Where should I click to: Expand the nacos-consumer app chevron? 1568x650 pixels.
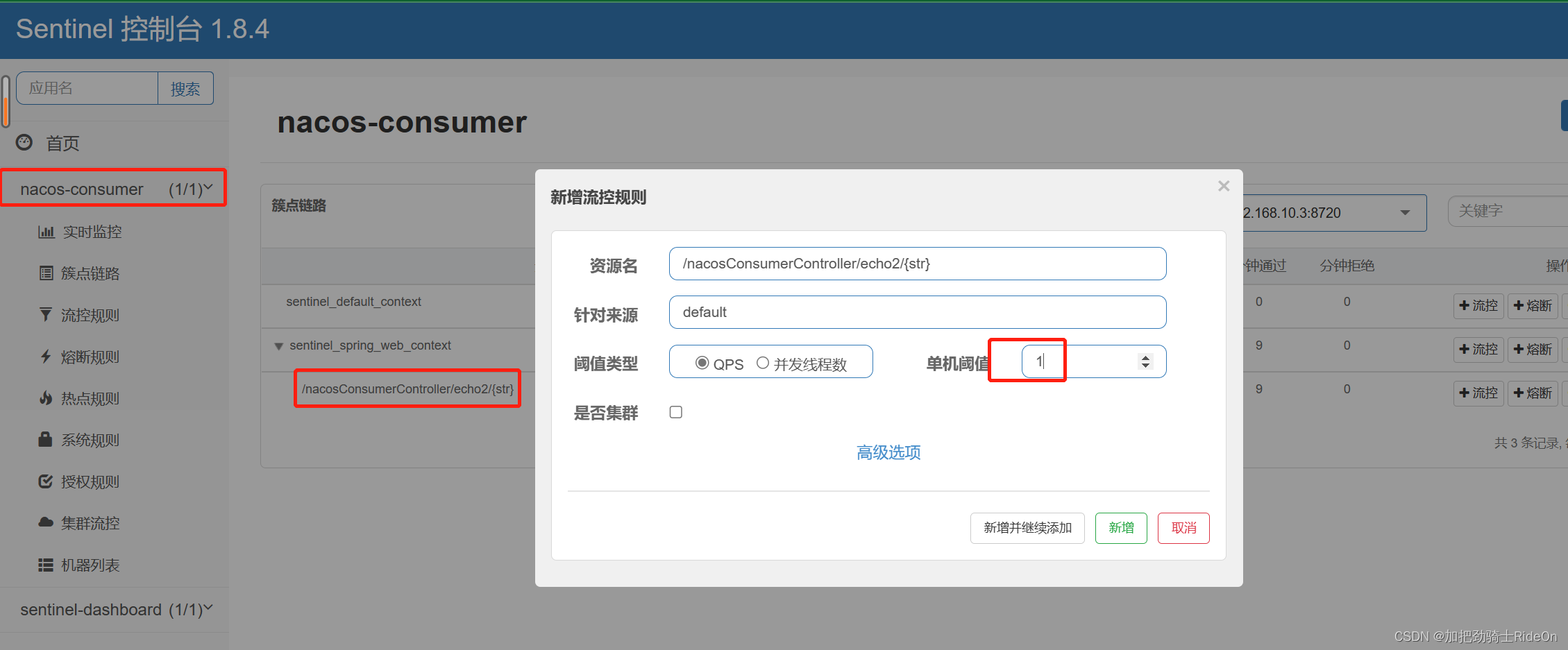coord(208,187)
